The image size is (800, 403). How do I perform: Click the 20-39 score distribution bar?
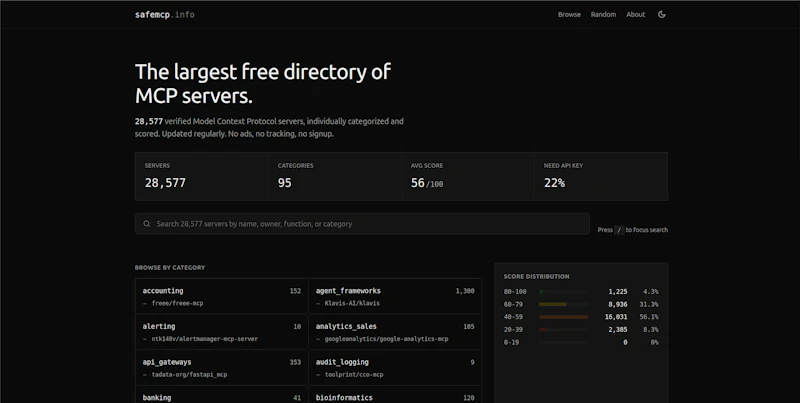[x=563, y=330]
